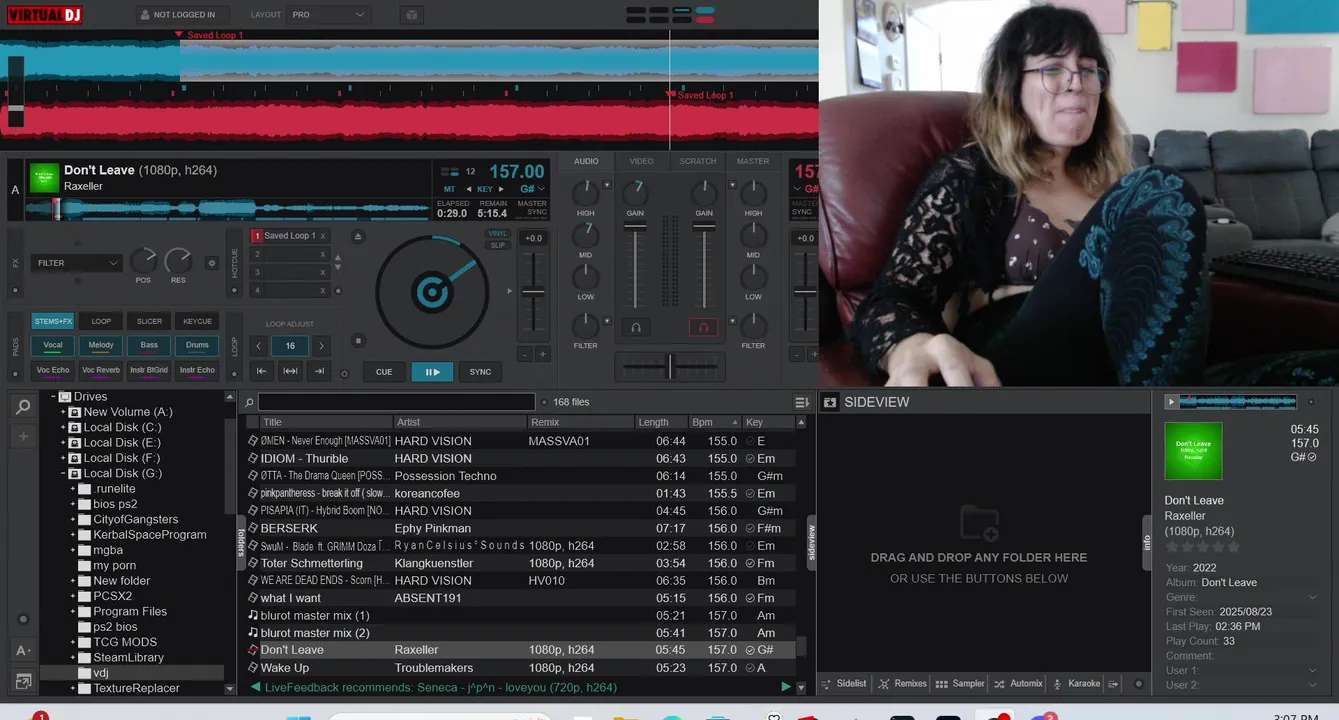Open the LAYOUT PRO dropdown

pyautogui.click(x=329, y=15)
